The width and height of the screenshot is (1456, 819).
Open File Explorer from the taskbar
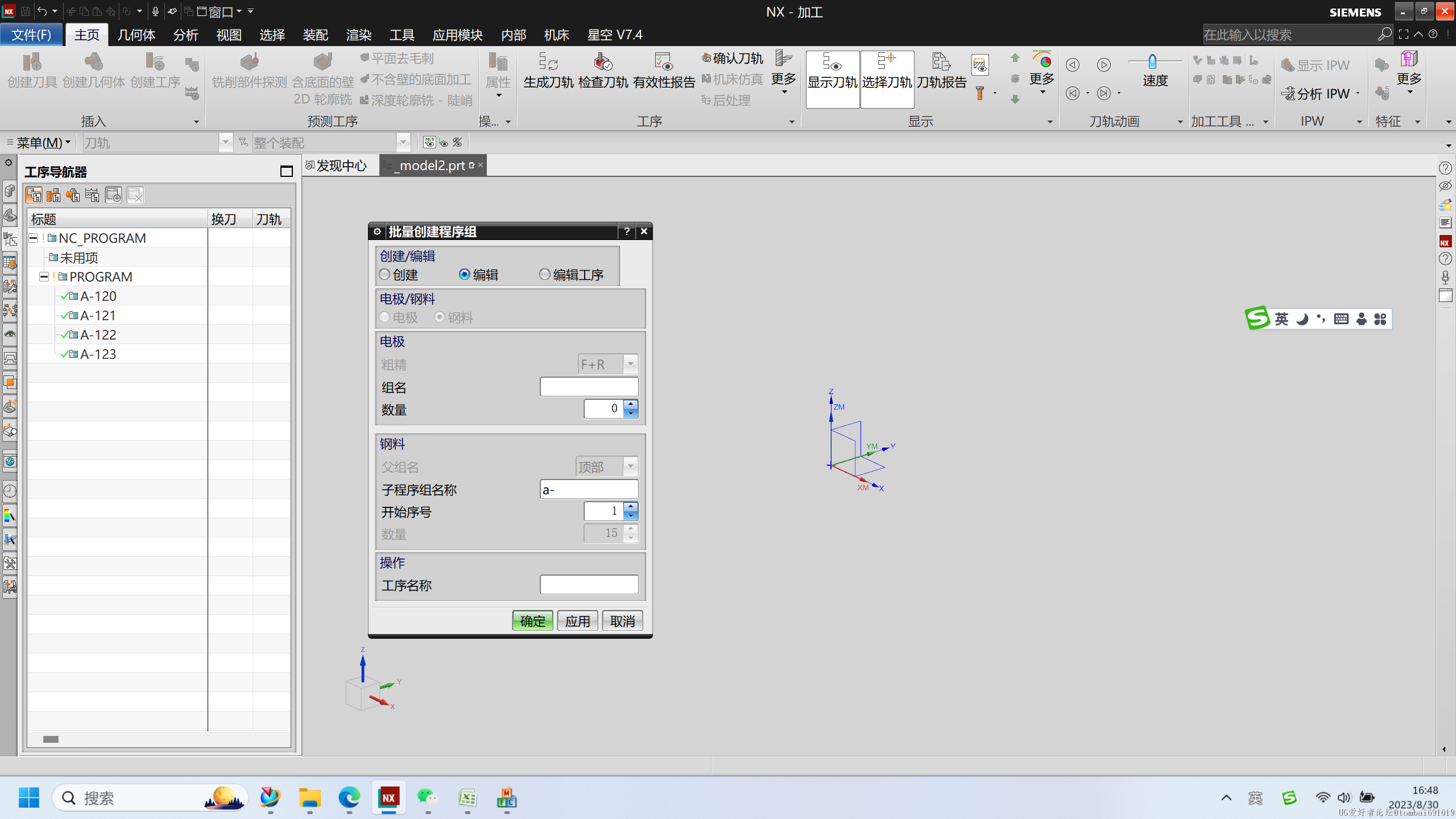click(x=309, y=798)
